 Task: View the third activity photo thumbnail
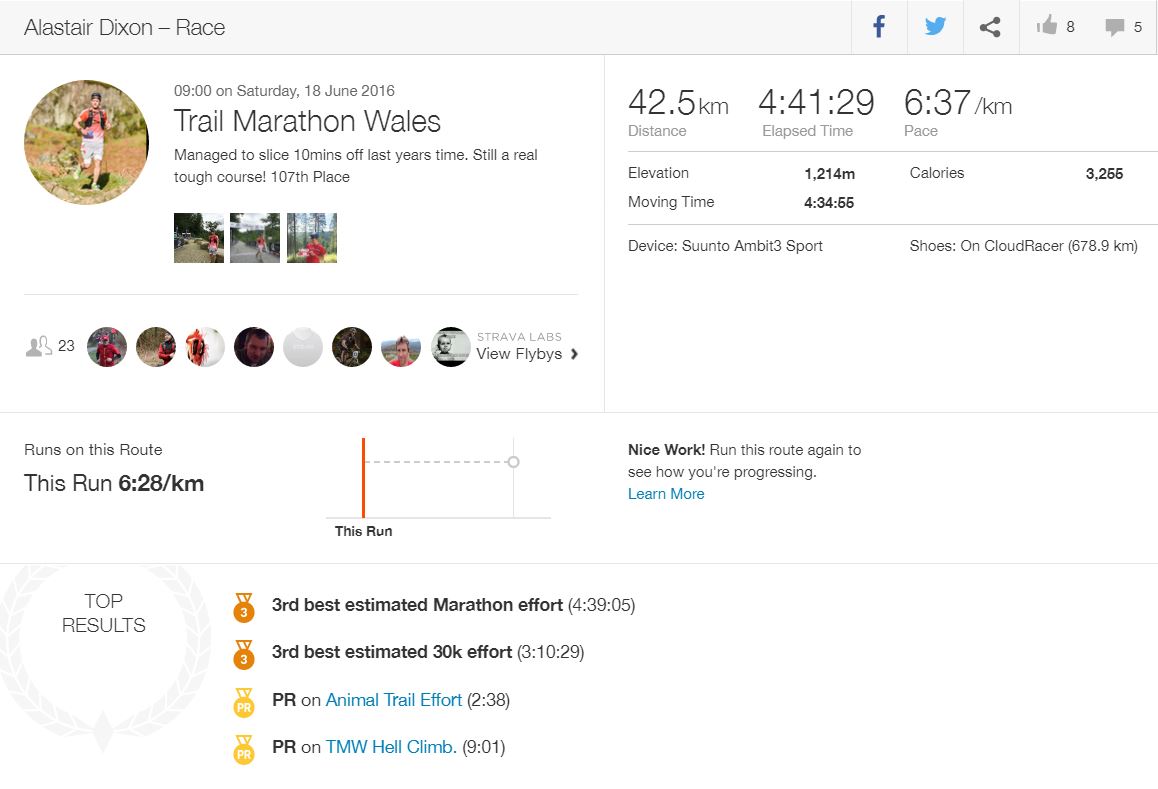312,238
